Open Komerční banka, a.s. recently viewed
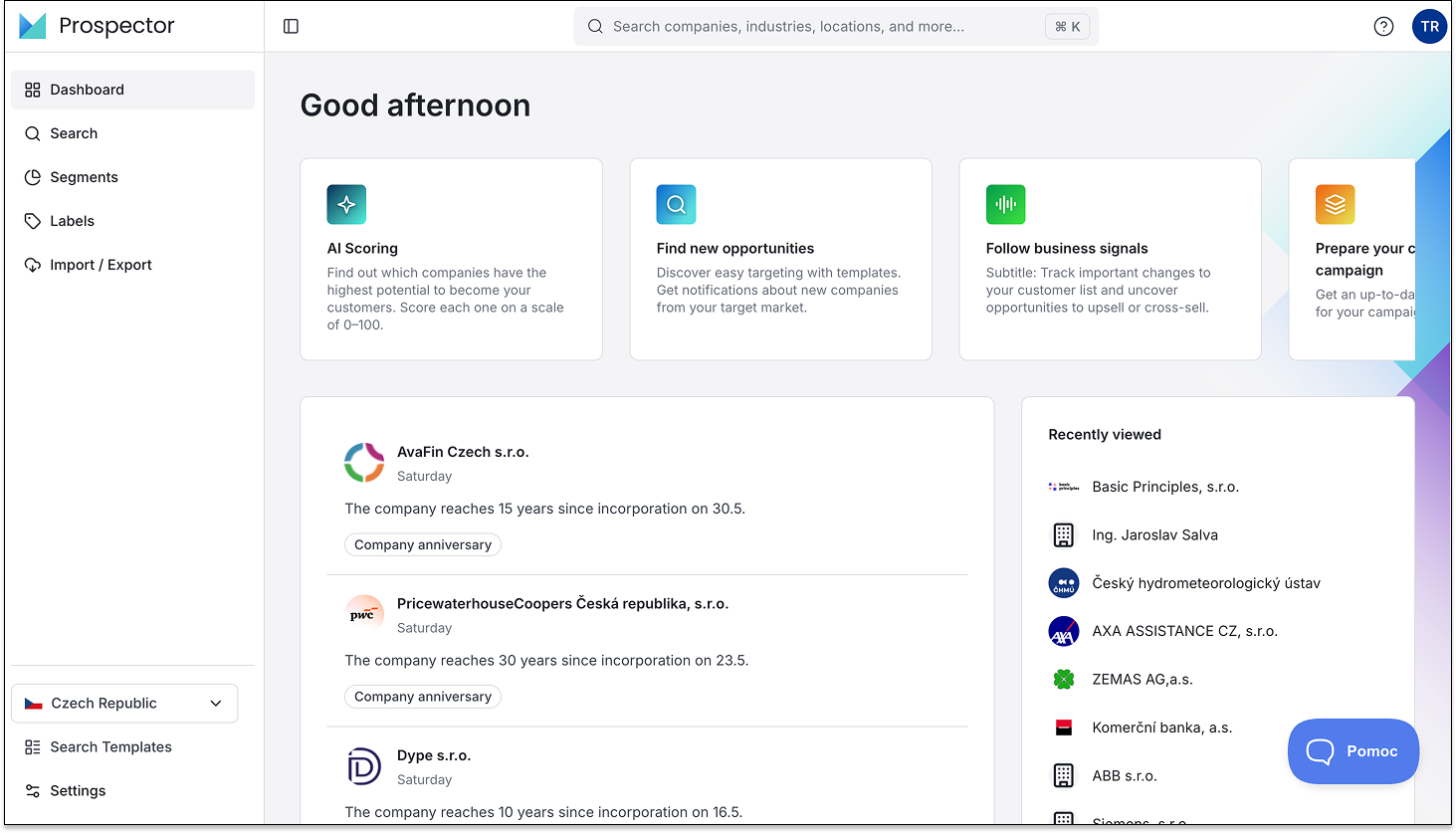 coord(1162,728)
